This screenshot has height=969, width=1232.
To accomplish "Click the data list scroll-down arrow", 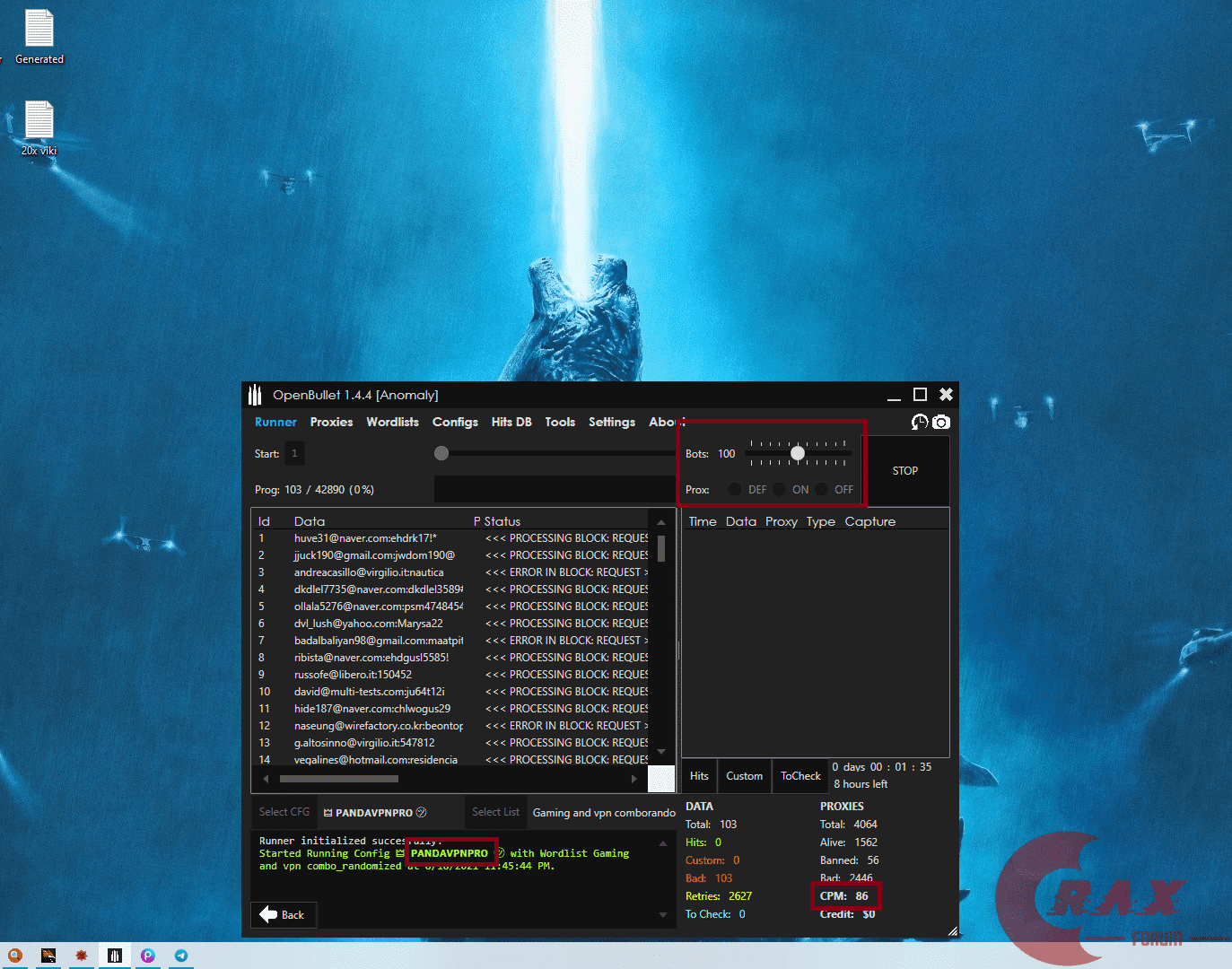I will tap(661, 752).
